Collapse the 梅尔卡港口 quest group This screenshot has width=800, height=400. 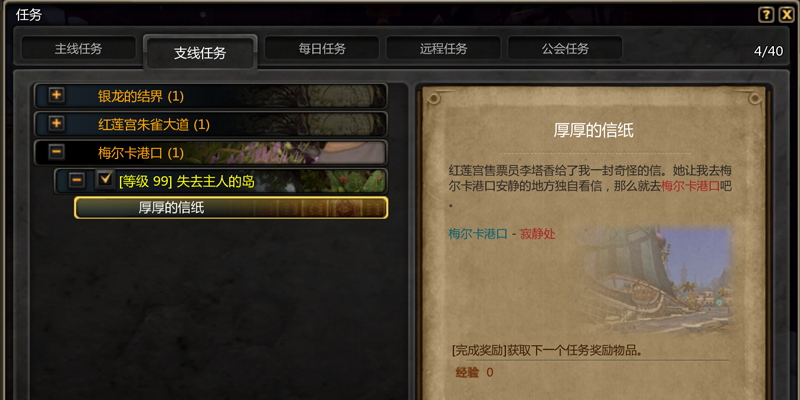click(57, 152)
